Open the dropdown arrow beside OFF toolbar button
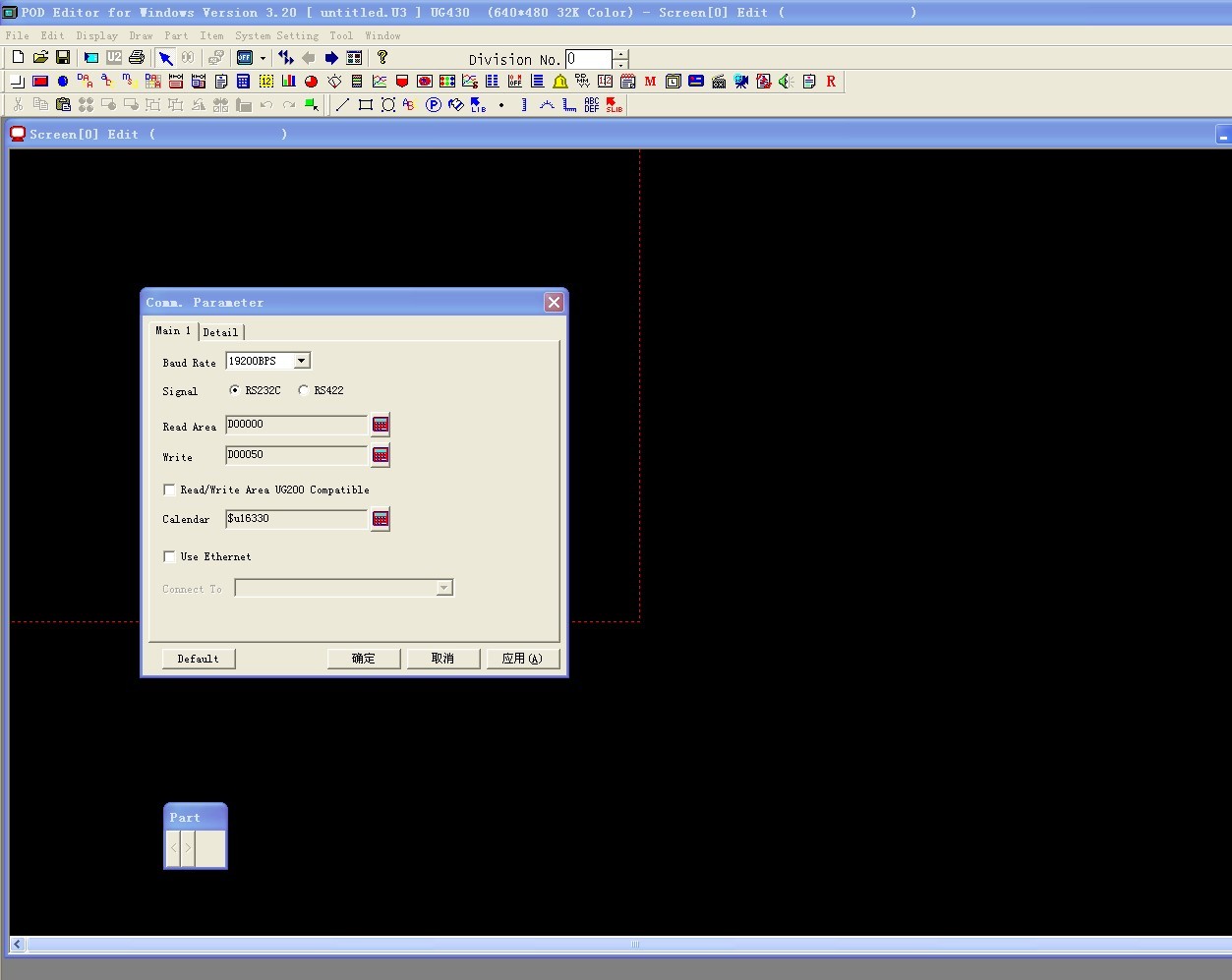Viewport: 1232px width, 980px height. point(263,59)
